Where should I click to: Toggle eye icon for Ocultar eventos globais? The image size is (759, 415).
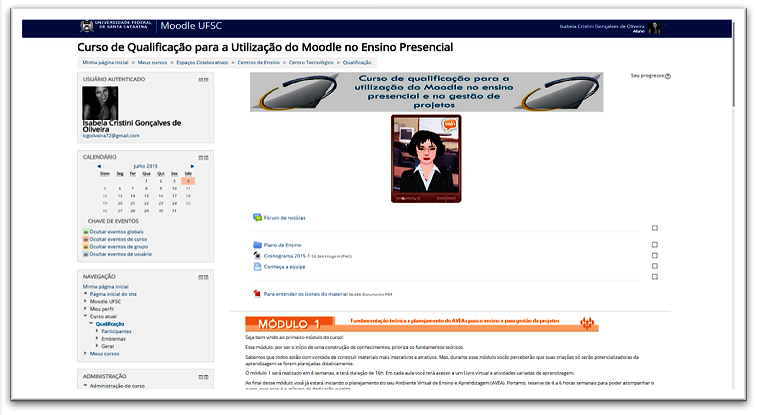pyautogui.click(x=86, y=232)
